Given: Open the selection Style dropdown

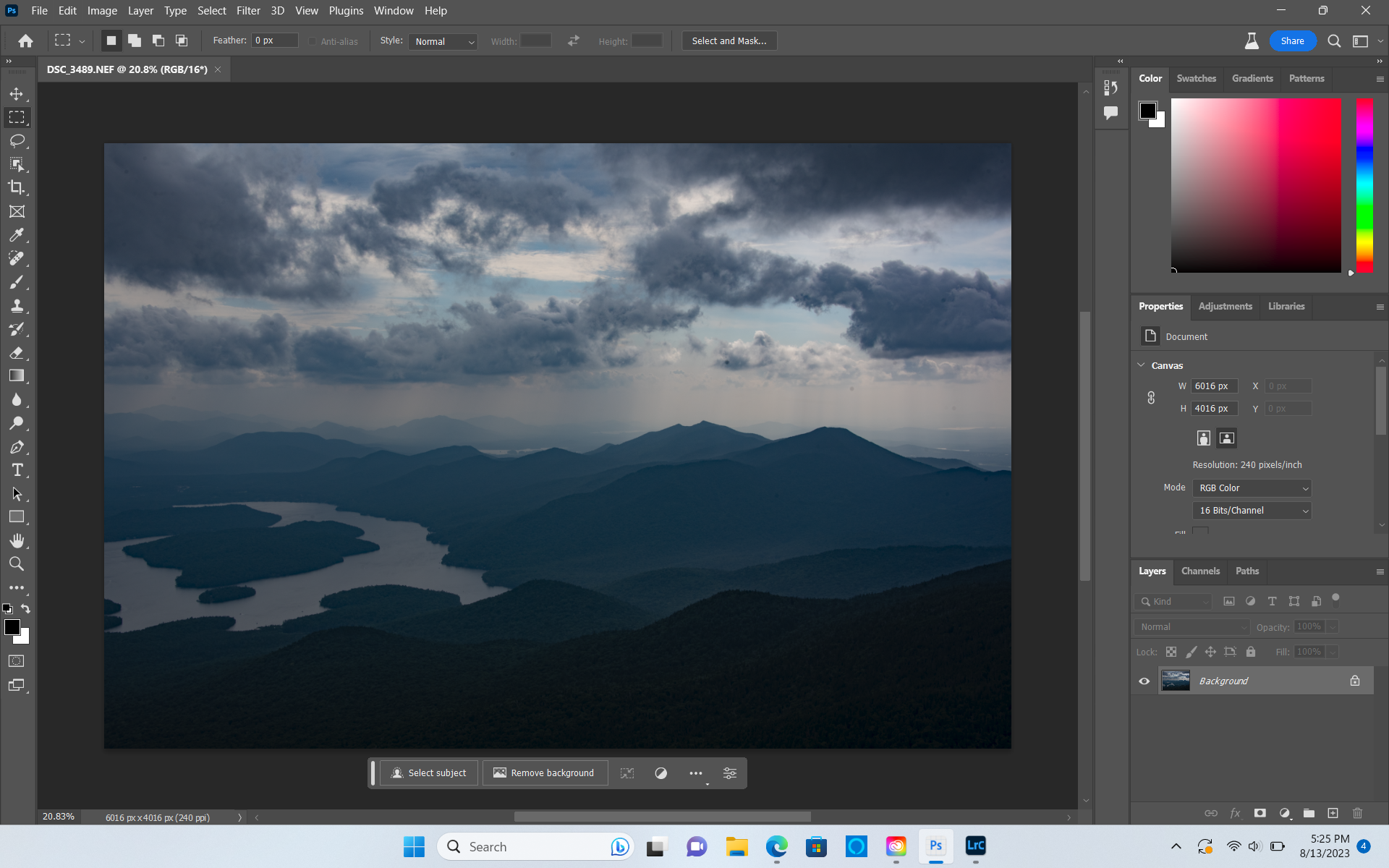Looking at the screenshot, I should [443, 41].
